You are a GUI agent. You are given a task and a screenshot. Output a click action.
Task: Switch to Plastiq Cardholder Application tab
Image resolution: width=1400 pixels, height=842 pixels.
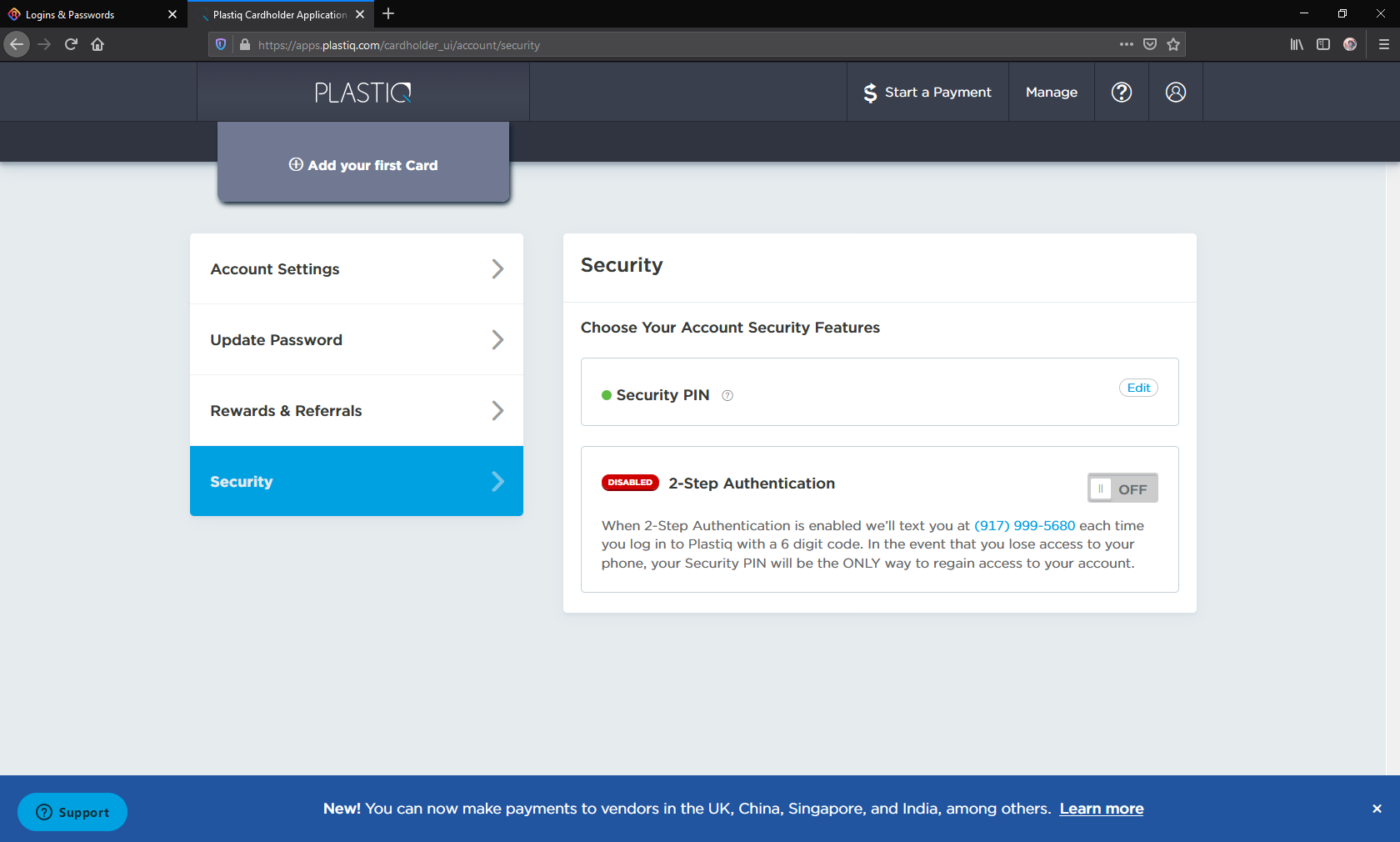(x=280, y=14)
